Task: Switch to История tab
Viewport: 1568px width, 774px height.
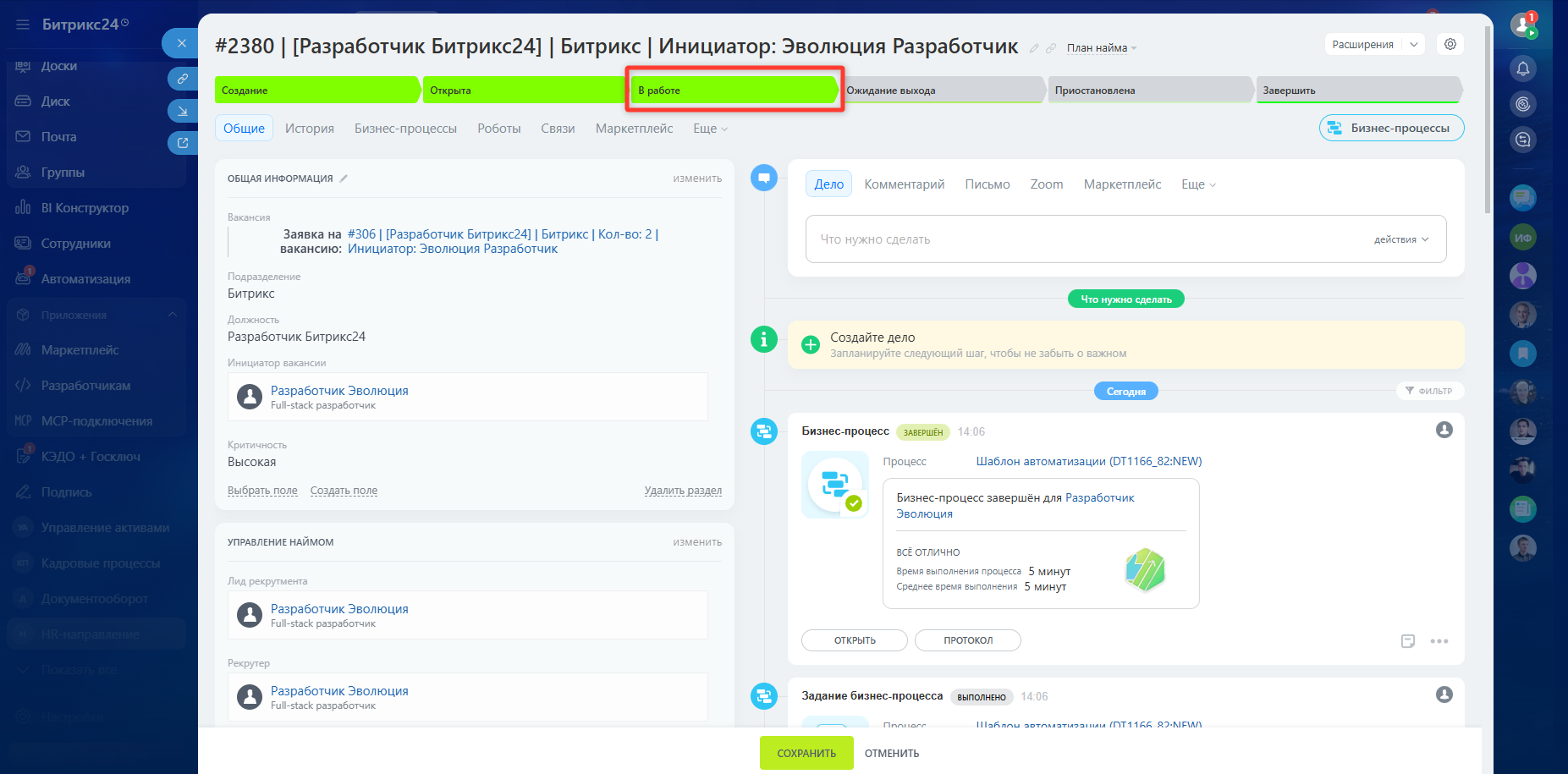Action: pos(310,129)
